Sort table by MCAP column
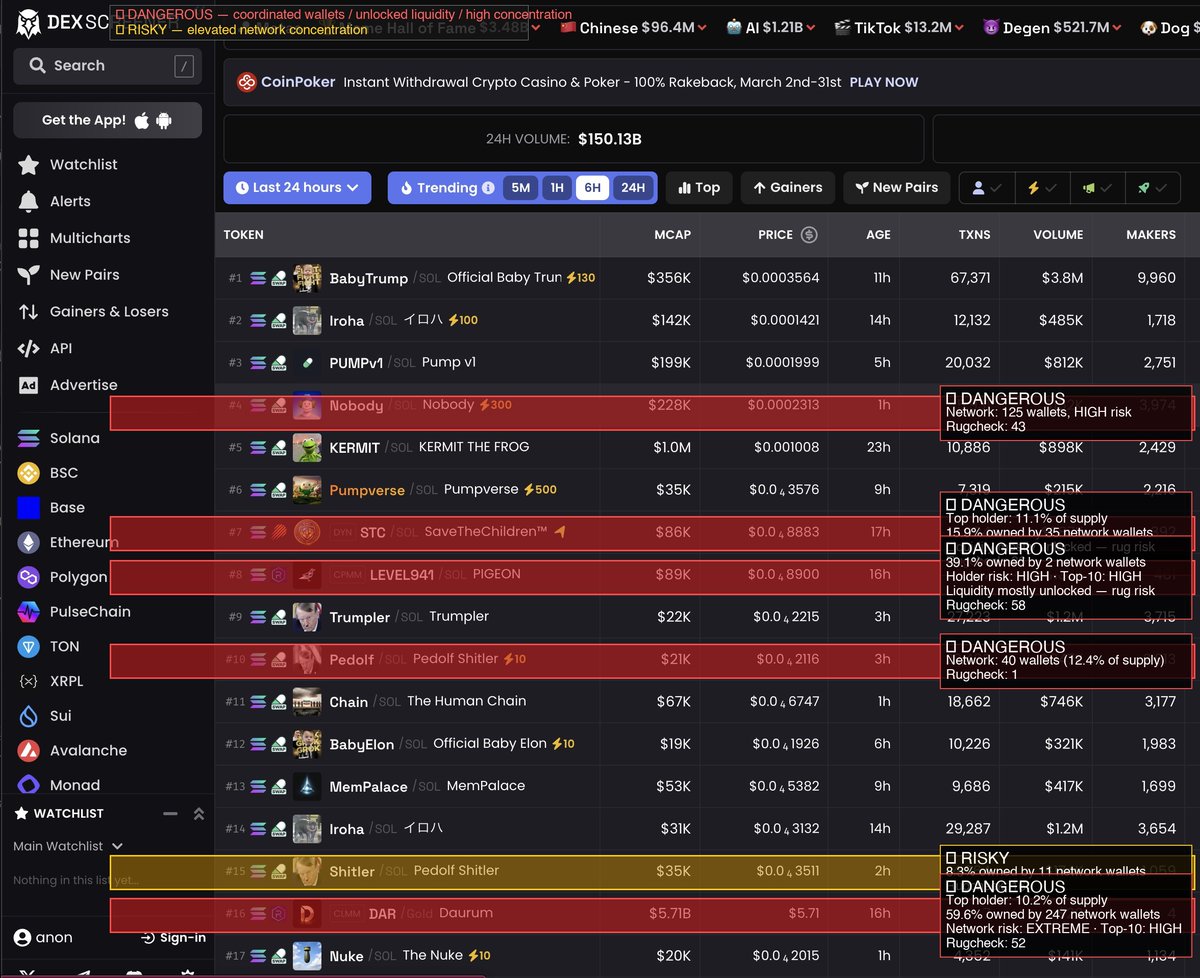The height and width of the screenshot is (978, 1200). (672, 235)
